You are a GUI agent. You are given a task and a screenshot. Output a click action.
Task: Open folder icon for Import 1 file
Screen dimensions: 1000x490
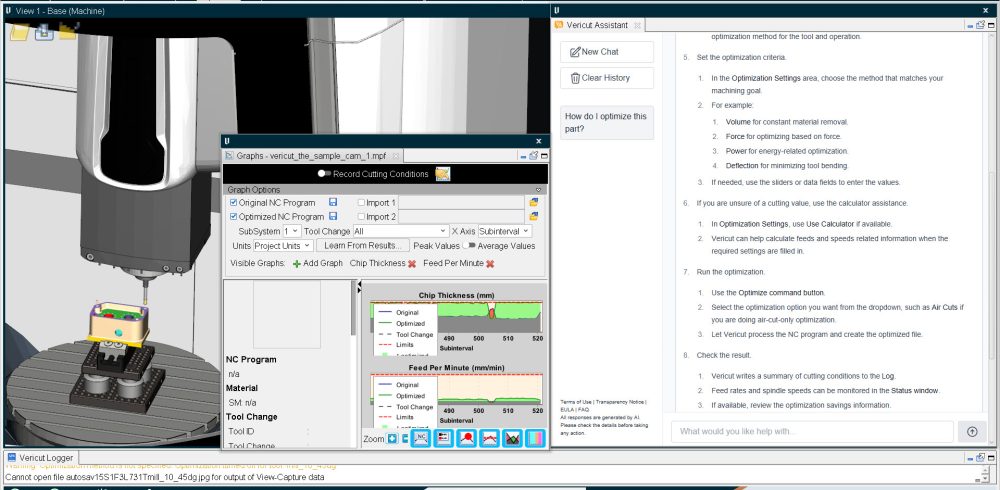[534, 202]
